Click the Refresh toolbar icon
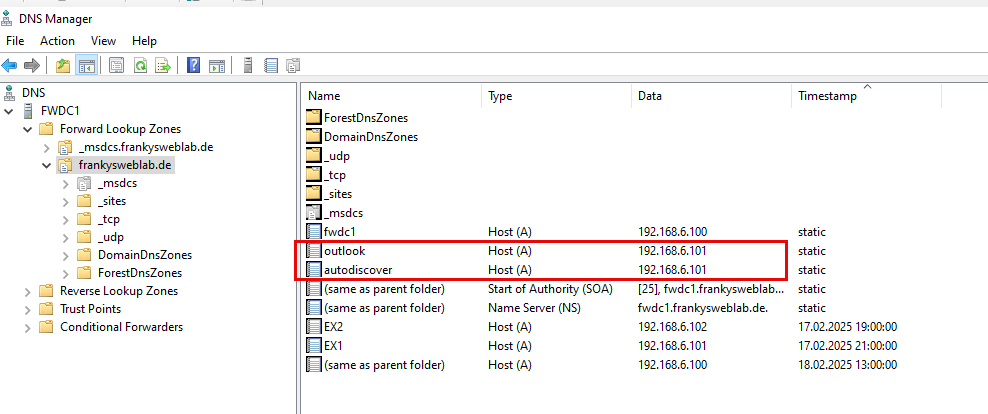This screenshot has height=414, width=988. [139, 65]
